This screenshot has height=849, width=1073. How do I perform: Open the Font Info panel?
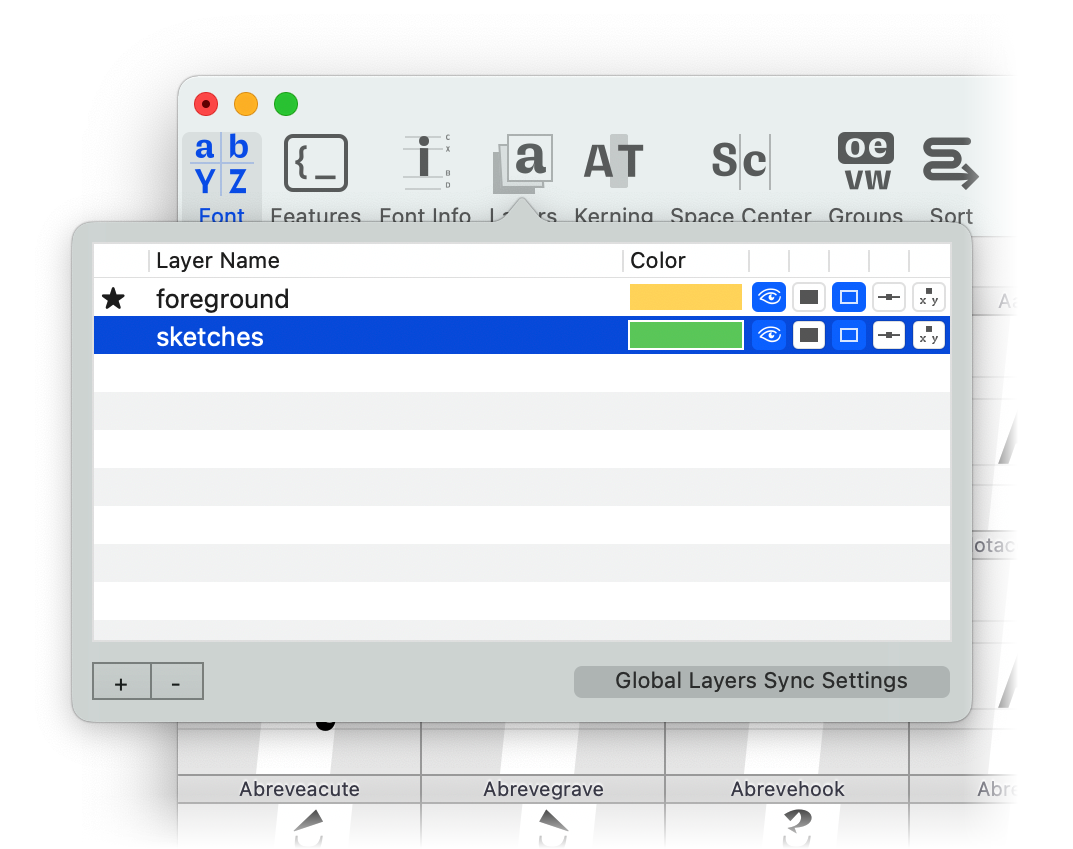click(425, 163)
